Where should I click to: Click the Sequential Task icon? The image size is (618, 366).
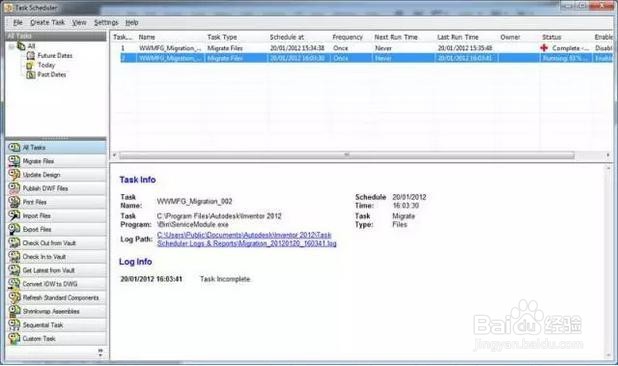coord(14,325)
